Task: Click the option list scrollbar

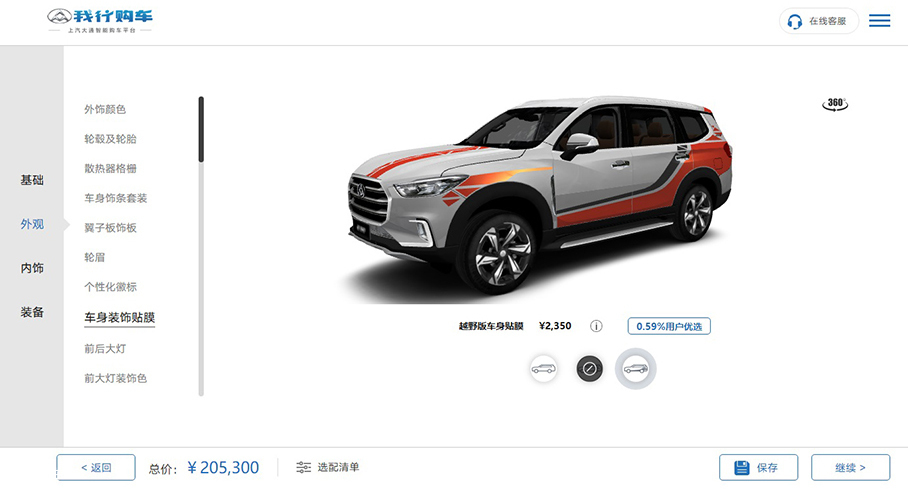Action: (201, 246)
